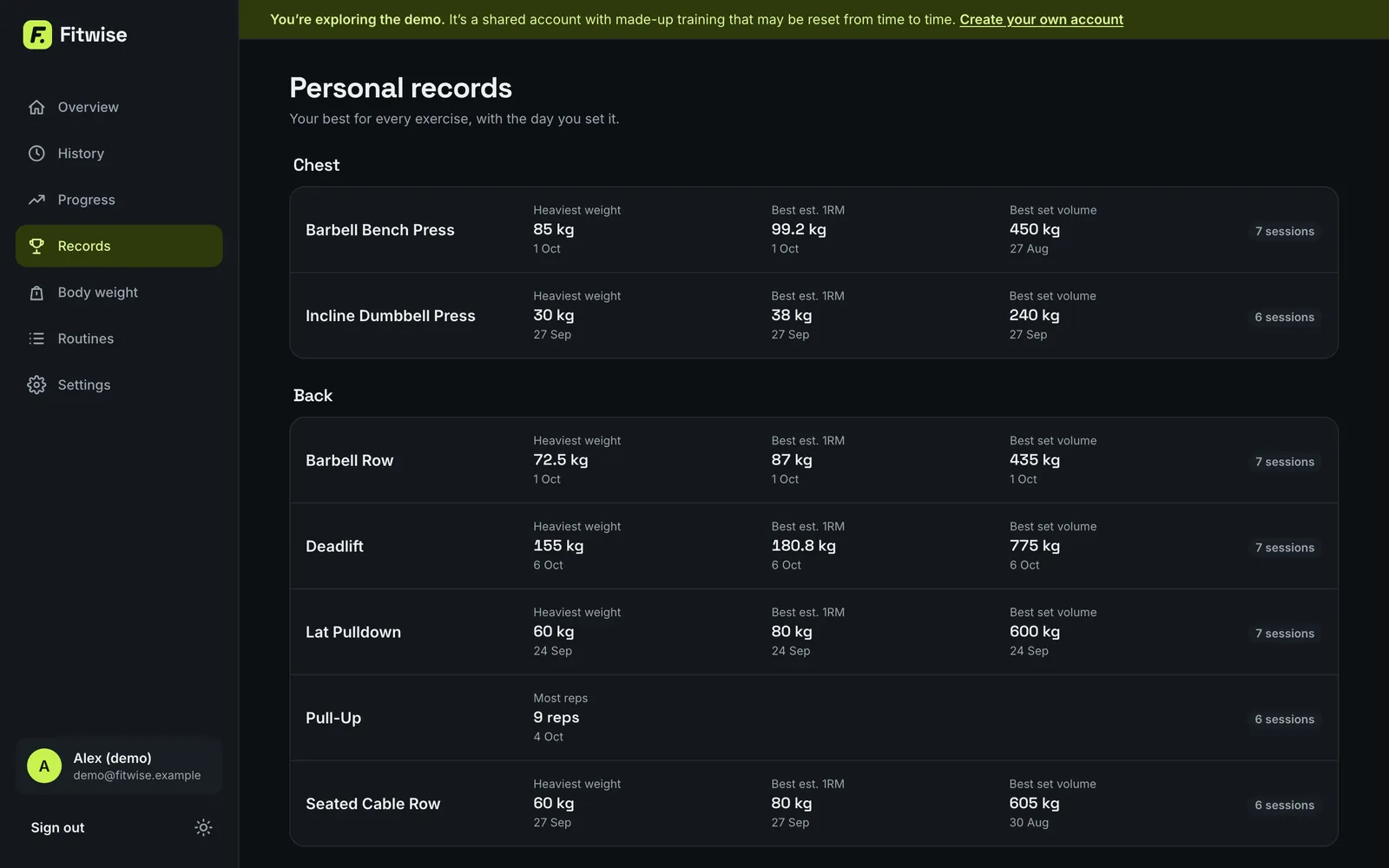Click the 7 sessions badge for Deadlift
Image resolution: width=1389 pixels, height=868 pixels.
1285,548
